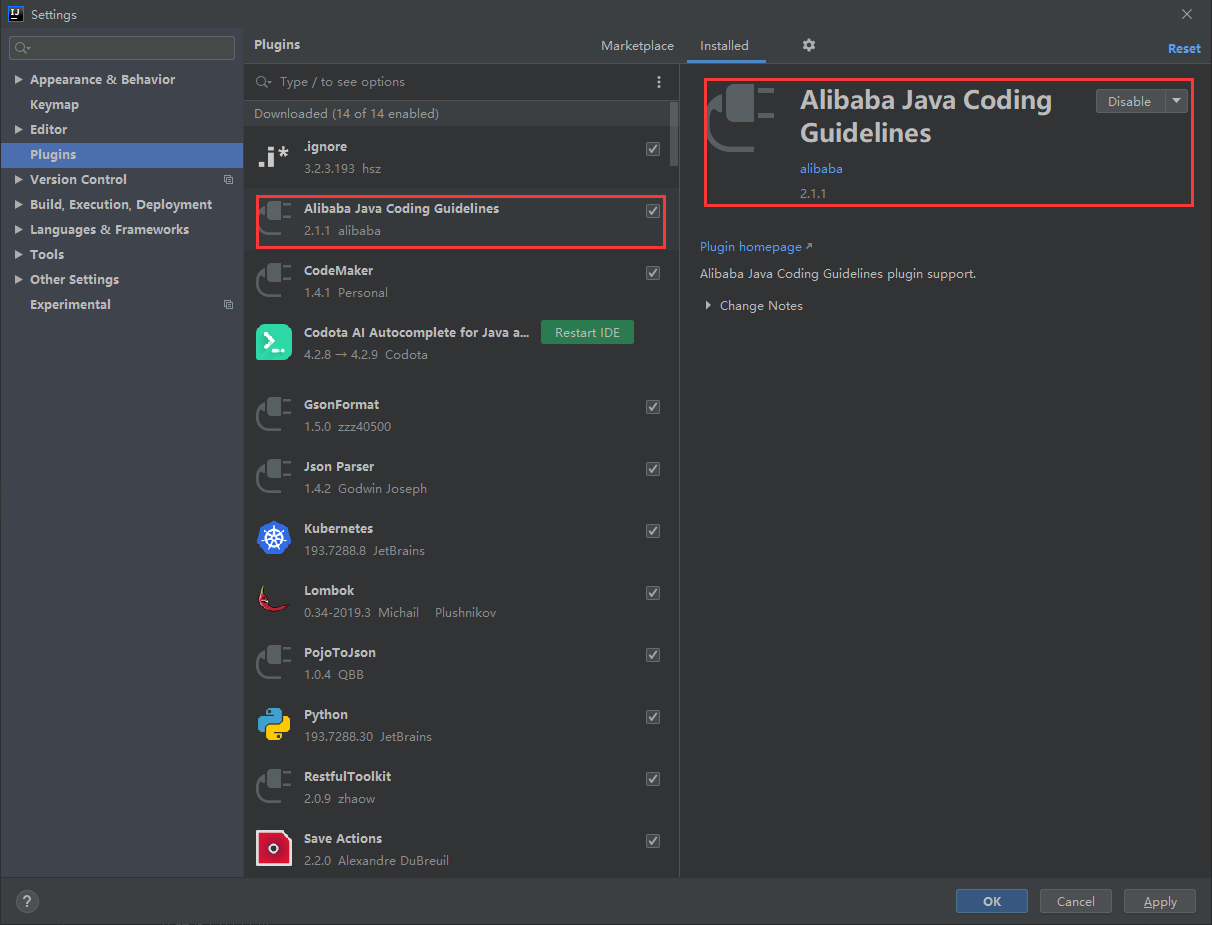This screenshot has height=925, width=1212.
Task: Open the plugins gear settings menu
Action: 809,45
